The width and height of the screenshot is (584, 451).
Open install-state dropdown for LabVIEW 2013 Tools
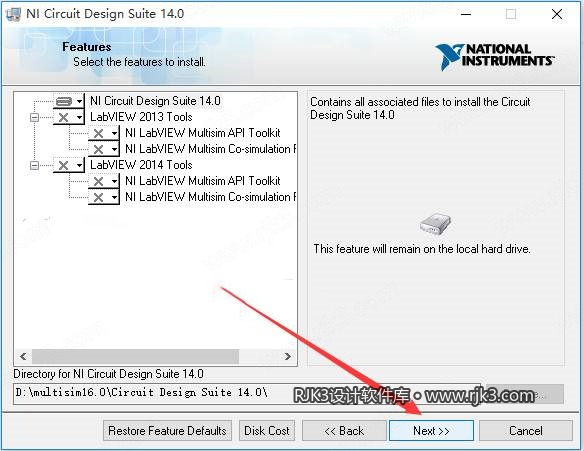click(69, 117)
